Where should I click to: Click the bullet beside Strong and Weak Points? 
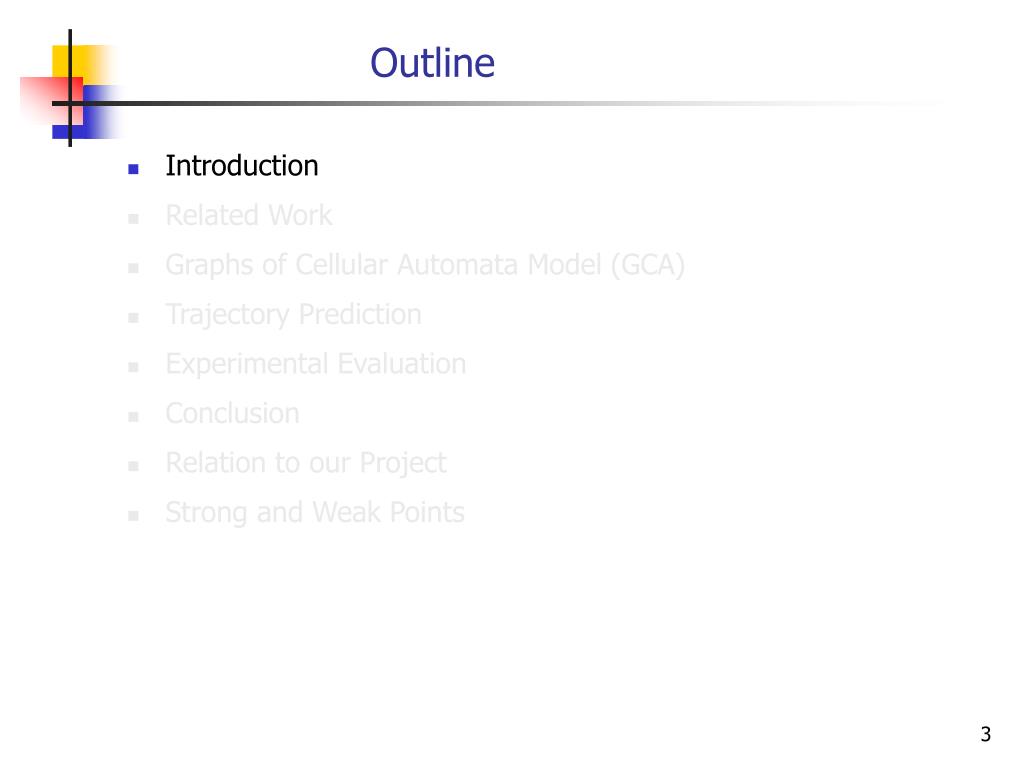(x=133, y=516)
